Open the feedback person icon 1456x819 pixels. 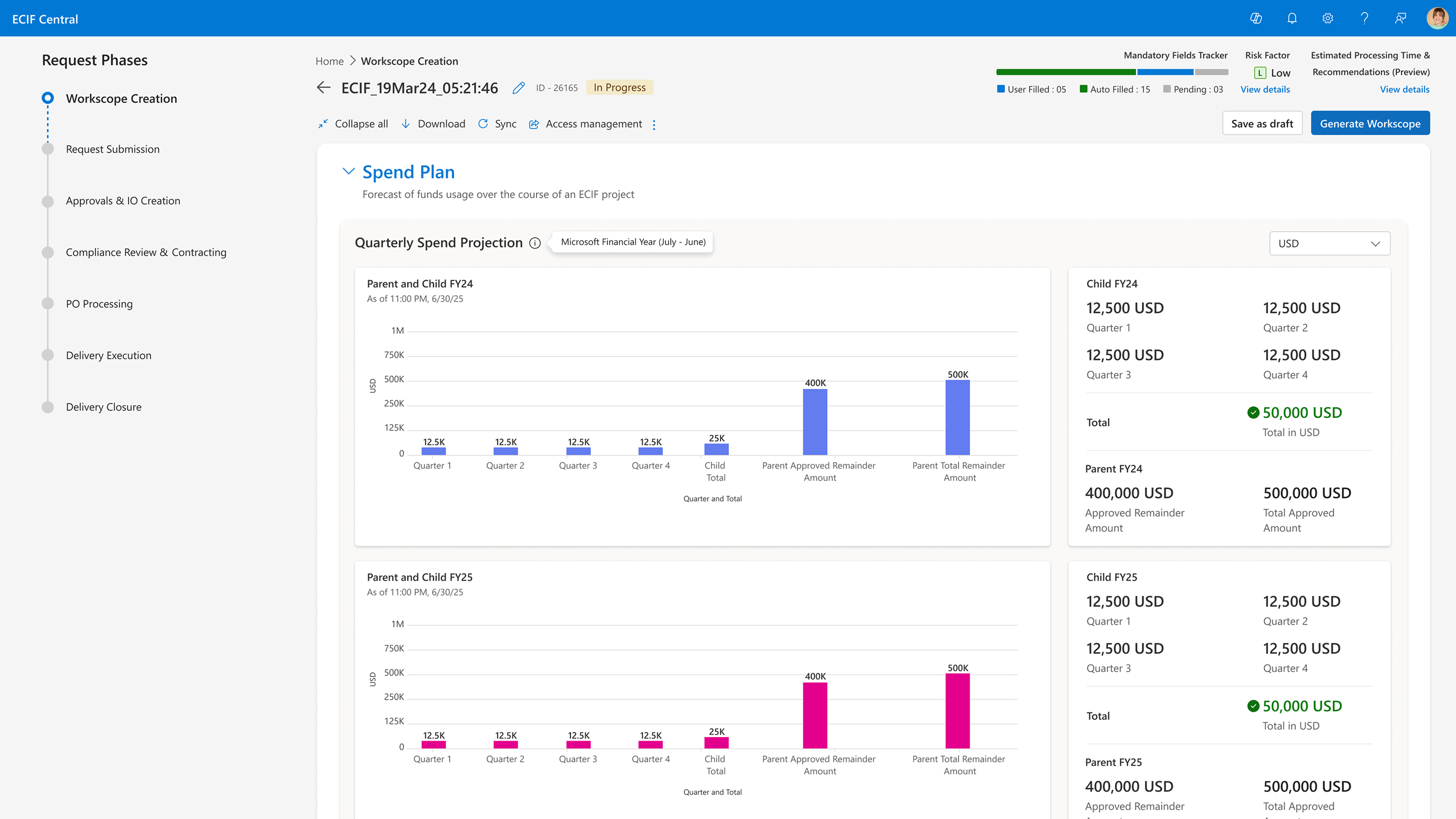click(1400, 19)
